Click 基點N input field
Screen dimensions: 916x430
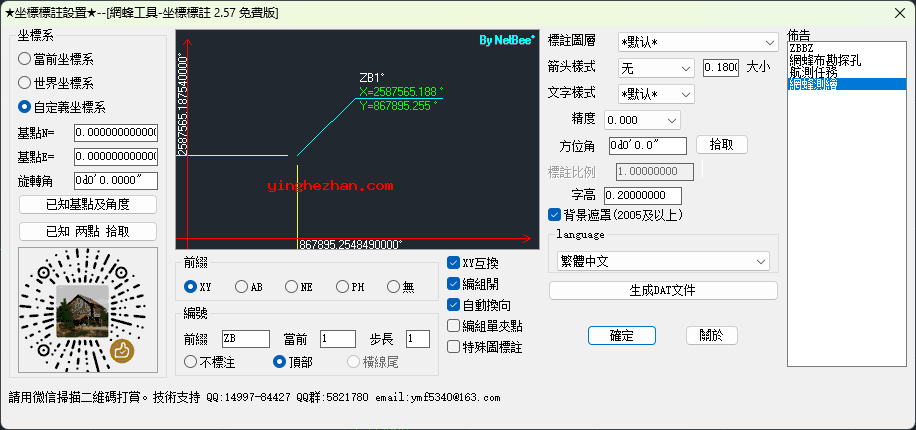[x=116, y=133]
